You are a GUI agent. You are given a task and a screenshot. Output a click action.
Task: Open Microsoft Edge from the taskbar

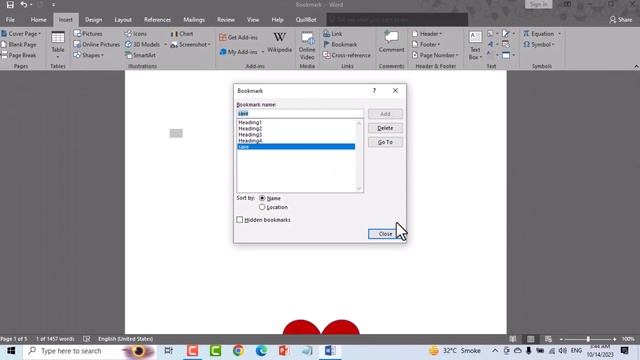pos(261,351)
